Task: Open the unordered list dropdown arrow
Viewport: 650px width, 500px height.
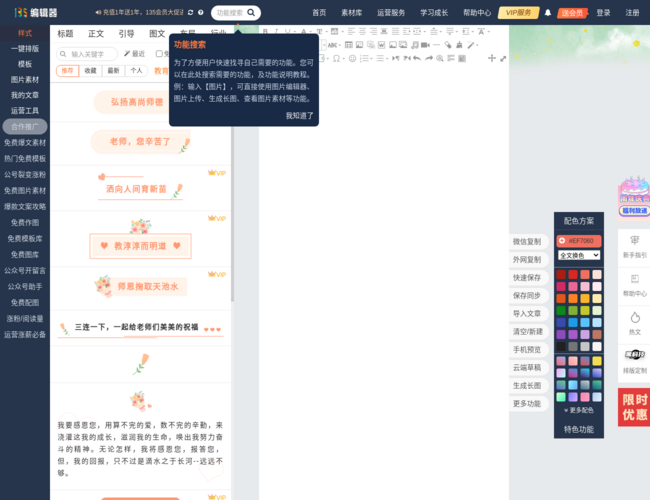Action: pyautogui.click(x=387, y=58)
